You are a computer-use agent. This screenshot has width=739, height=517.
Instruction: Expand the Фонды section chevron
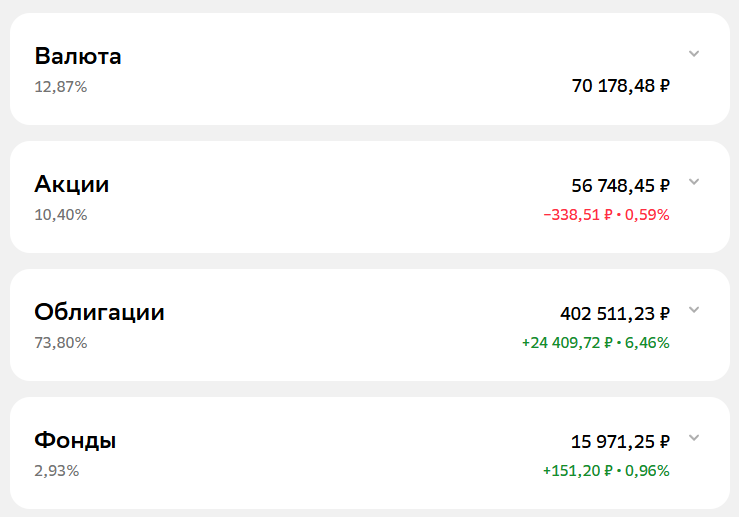[694, 438]
